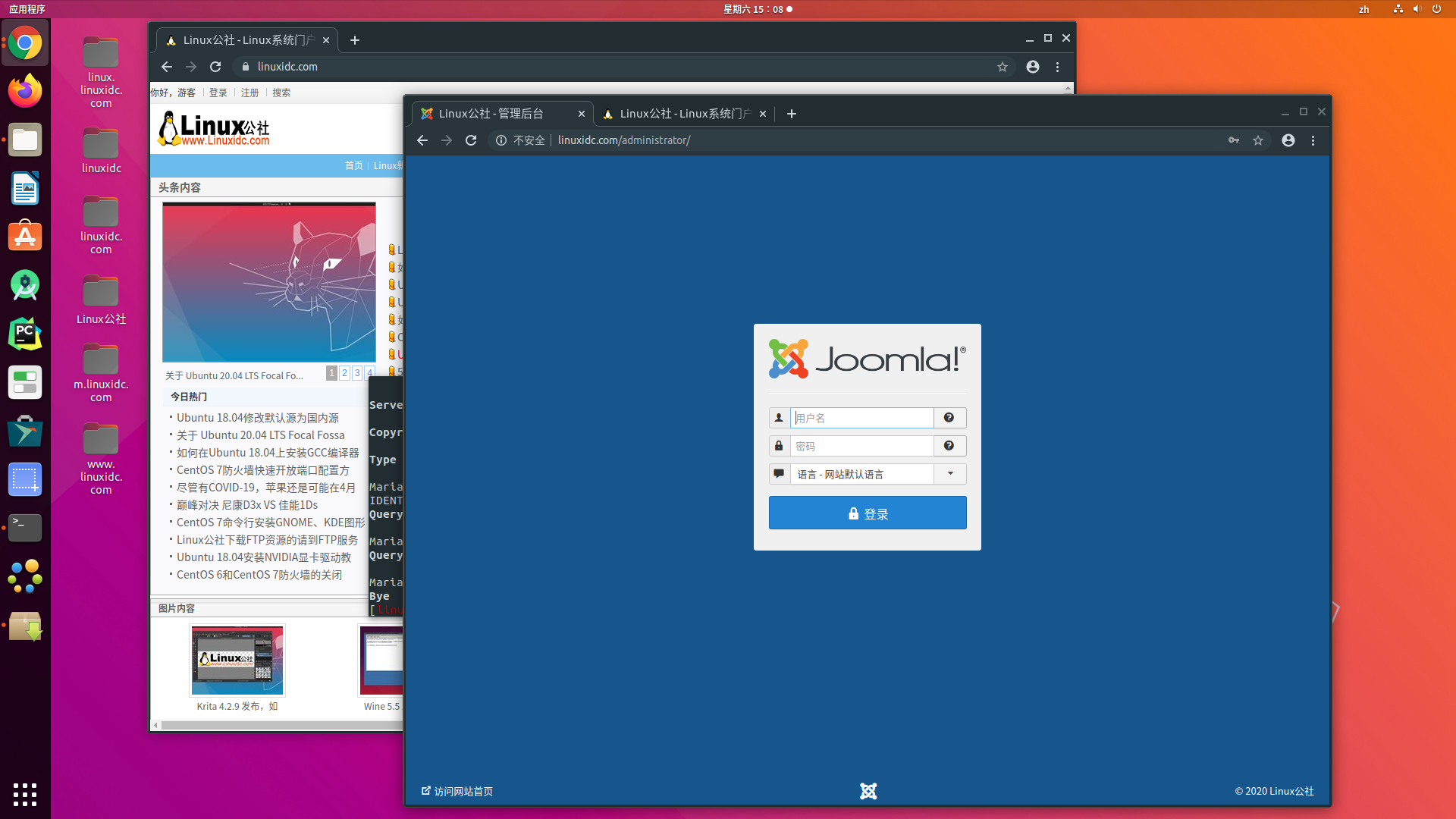Click 首页 in the linuxidc navigation bar
Viewport: 1456px width, 819px height.
coord(354,165)
